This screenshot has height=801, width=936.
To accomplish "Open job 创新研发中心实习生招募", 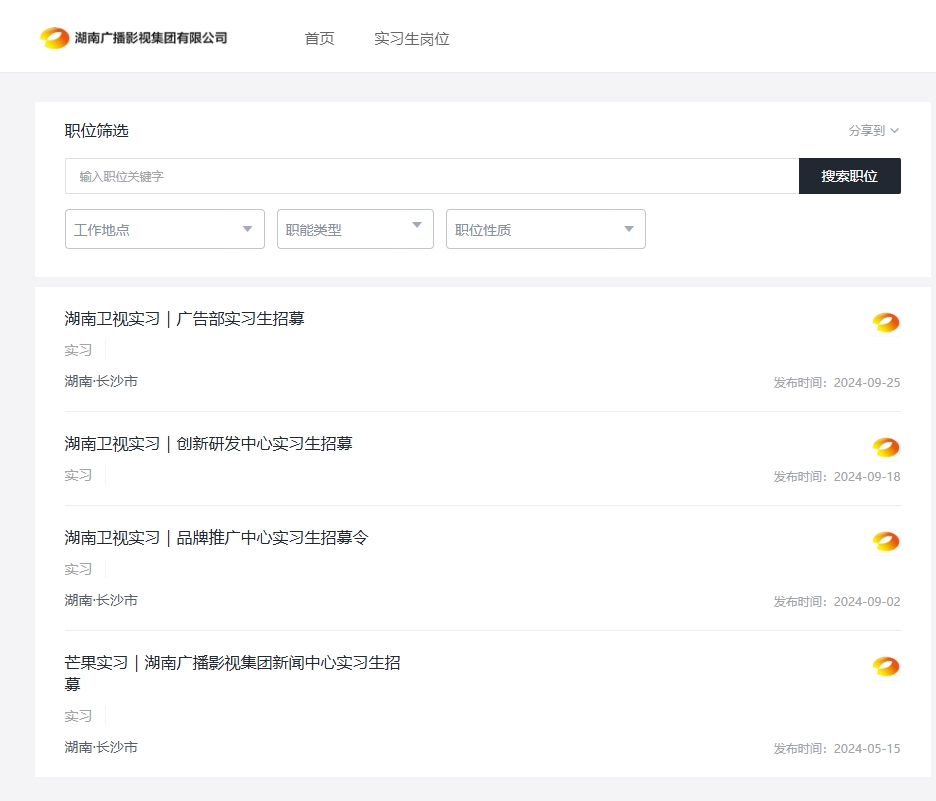I will (x=208, y=443).
